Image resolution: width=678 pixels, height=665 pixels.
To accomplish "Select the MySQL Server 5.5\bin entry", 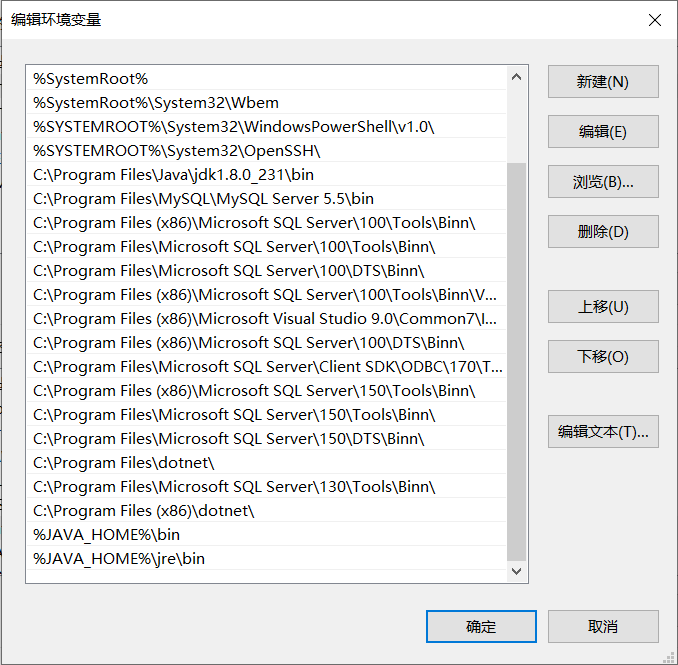I will (266, 198).
